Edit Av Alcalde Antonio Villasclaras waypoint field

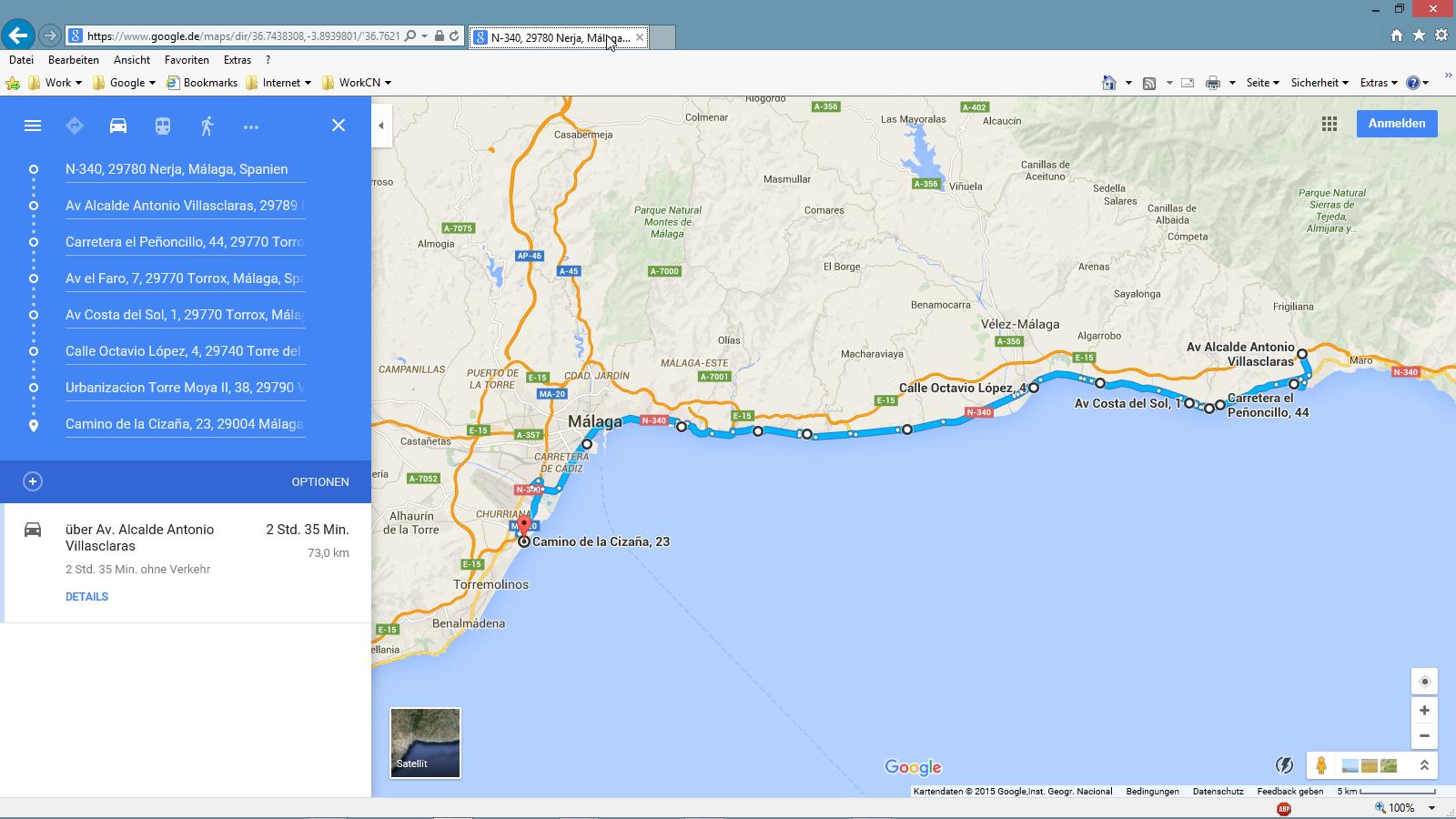pos(185,206)
